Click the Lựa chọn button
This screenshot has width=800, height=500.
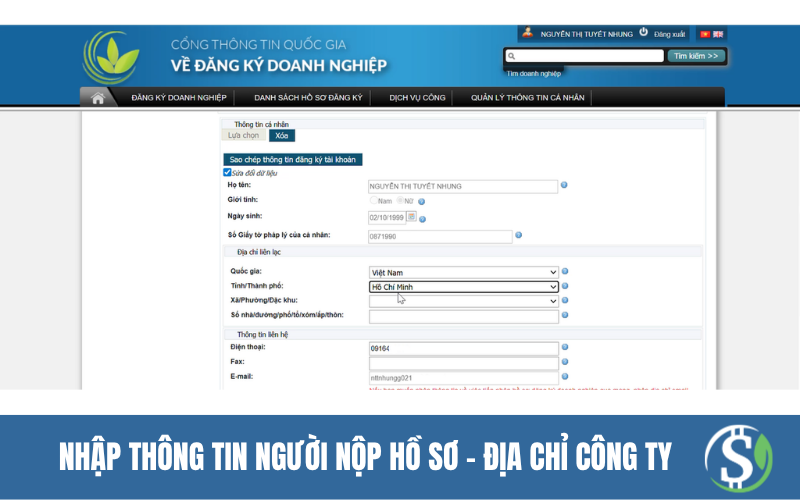point(243,135)
